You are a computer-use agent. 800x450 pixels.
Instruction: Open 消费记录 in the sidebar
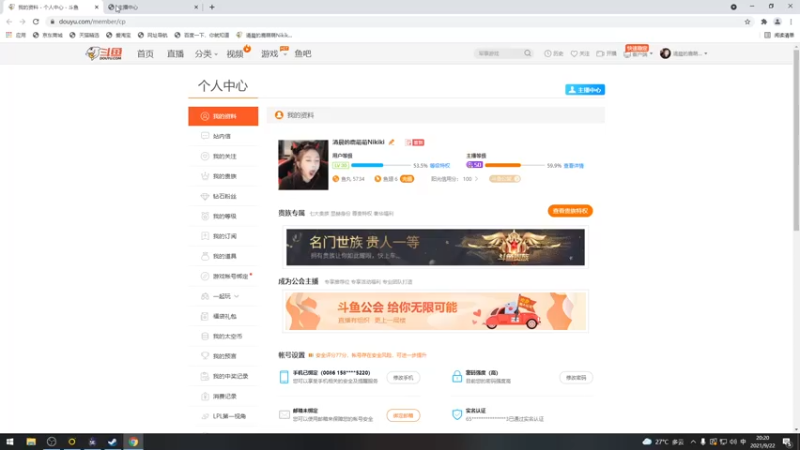pyautogui.click(x=223, y=396)
